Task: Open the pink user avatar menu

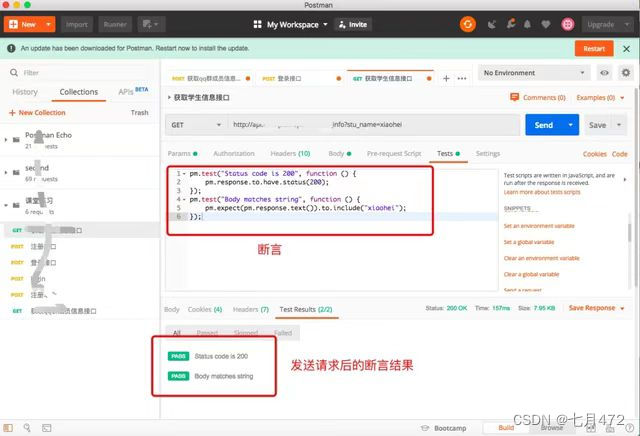Action: coord(567,24)
